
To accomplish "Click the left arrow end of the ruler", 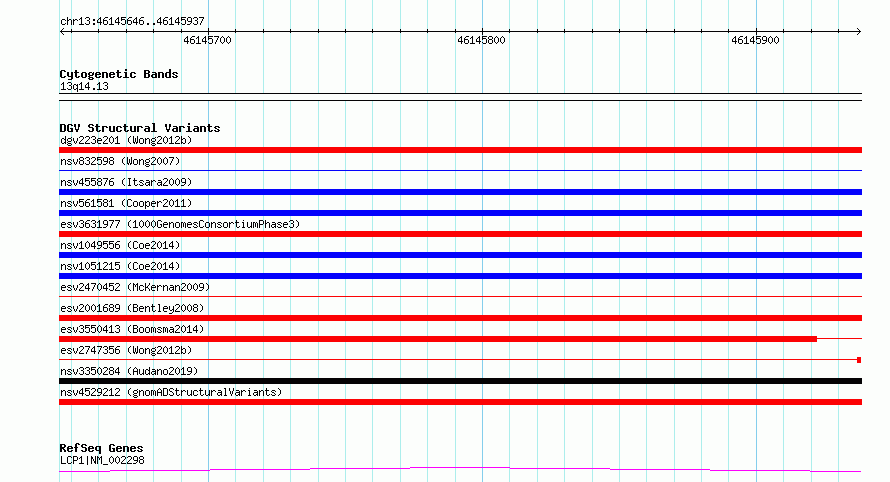I will click(63, 31).
